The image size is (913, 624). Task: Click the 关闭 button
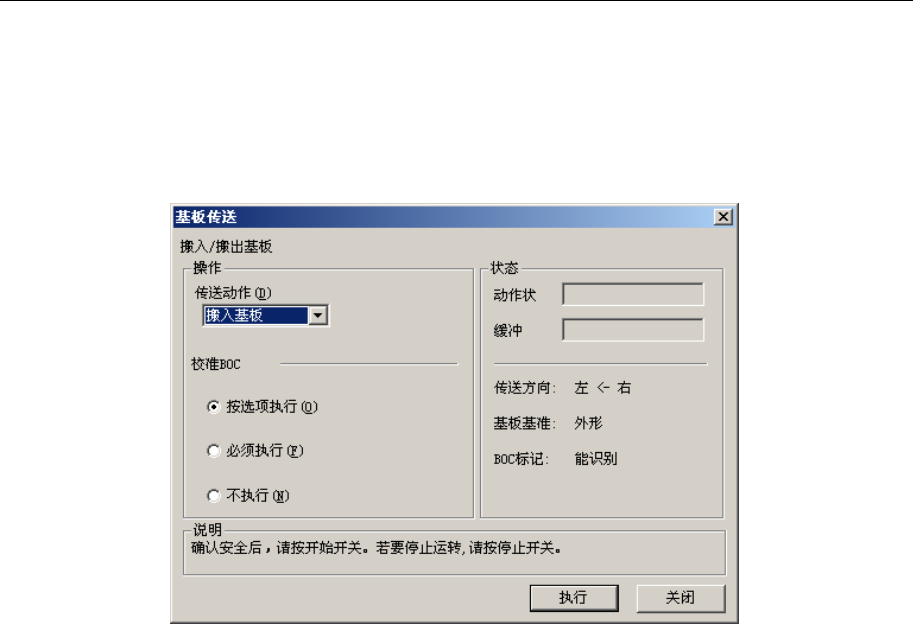pos(681,598)
